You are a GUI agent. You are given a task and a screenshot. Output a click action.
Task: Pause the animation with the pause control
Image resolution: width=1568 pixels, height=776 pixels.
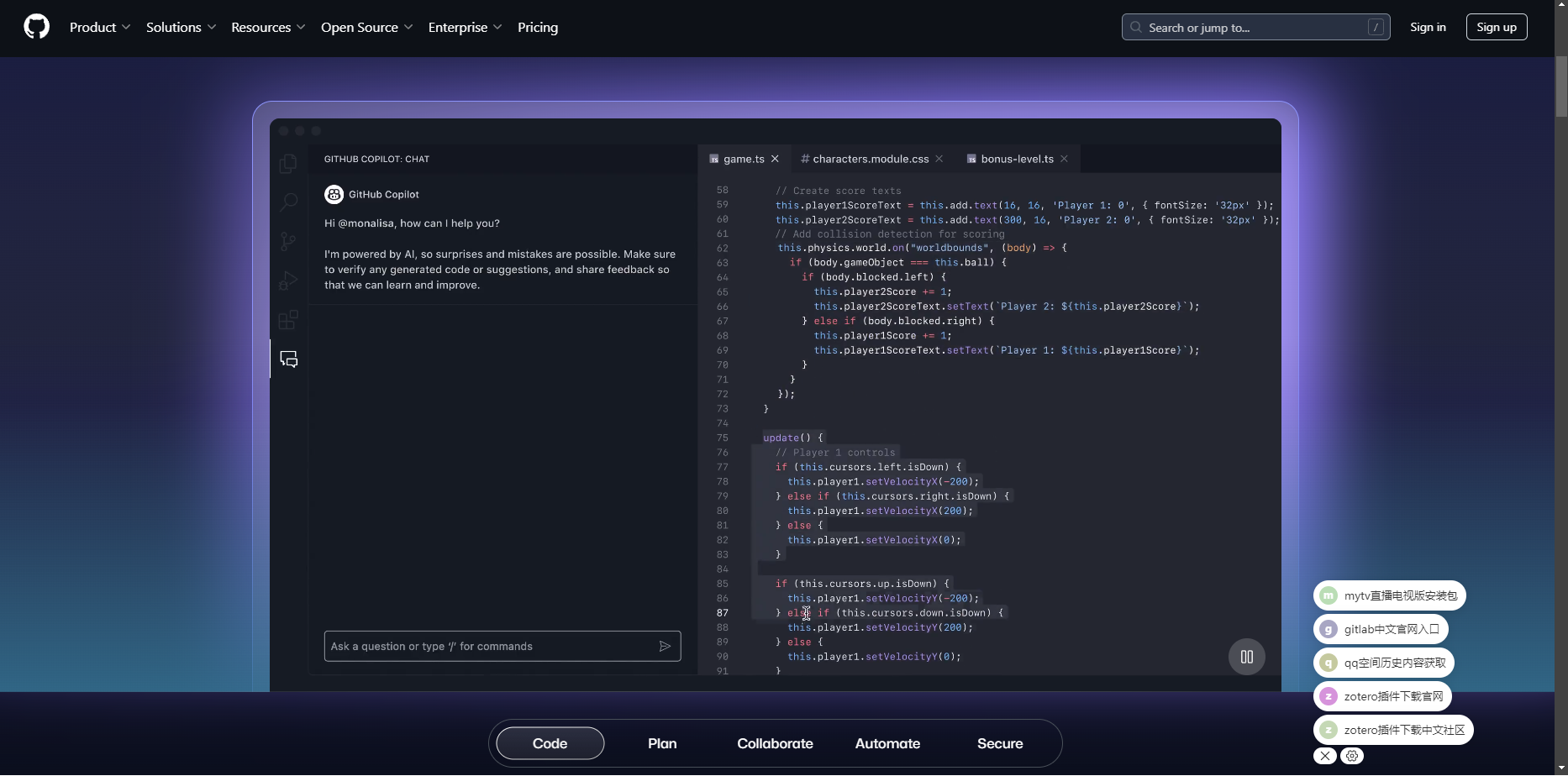click(x=1247, y=656)
